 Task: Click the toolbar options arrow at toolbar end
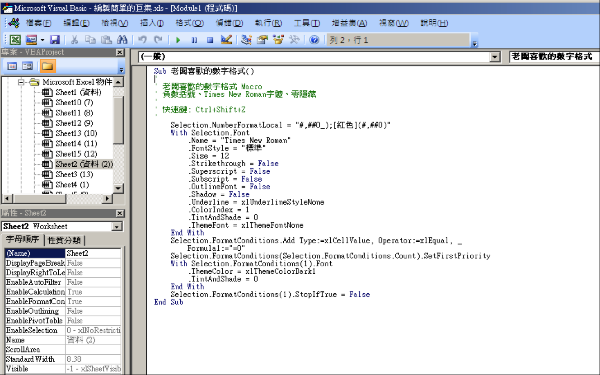pos(474,43)
